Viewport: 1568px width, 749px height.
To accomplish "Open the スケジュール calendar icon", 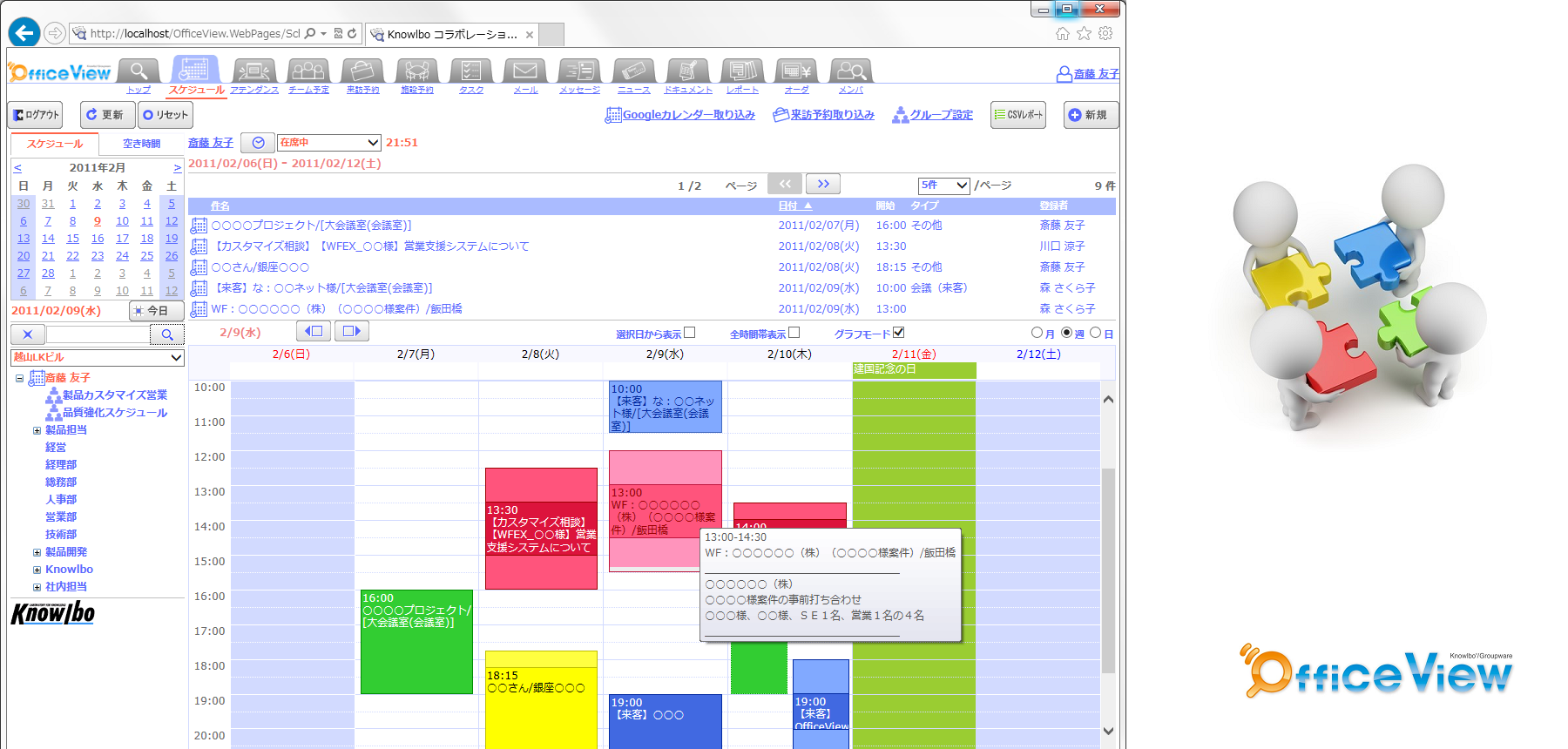I will pos(193,70).
